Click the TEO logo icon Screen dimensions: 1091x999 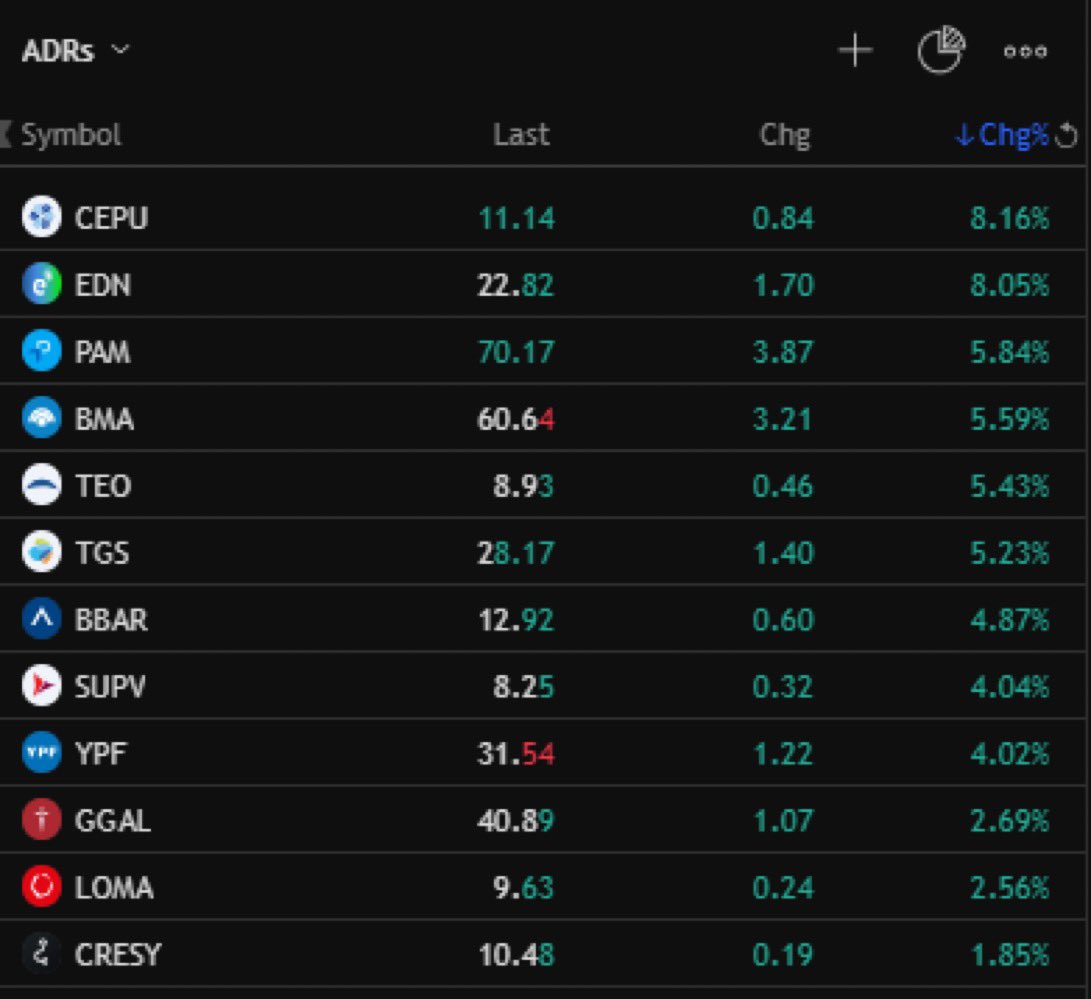click(42, 485)
